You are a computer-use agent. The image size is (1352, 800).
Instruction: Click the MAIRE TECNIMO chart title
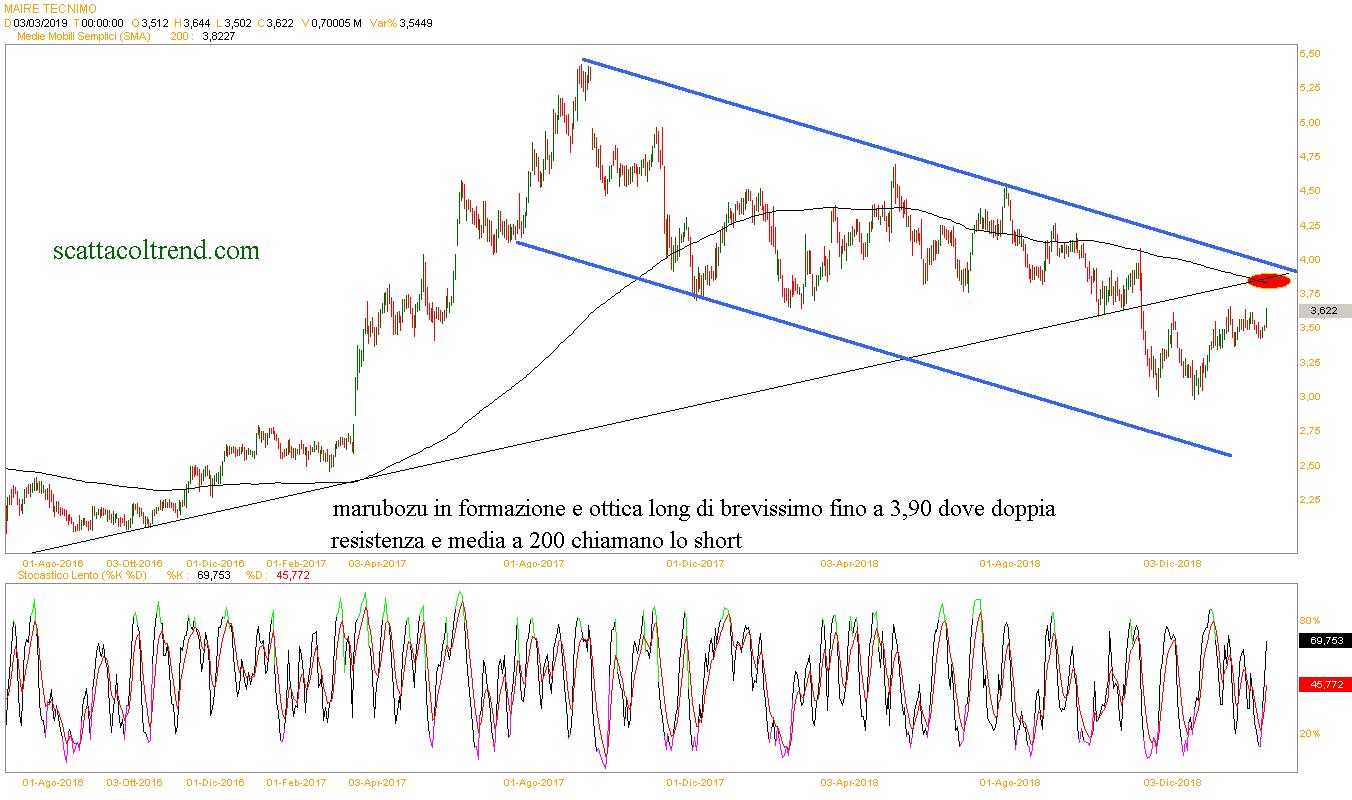tap(51, 9)
